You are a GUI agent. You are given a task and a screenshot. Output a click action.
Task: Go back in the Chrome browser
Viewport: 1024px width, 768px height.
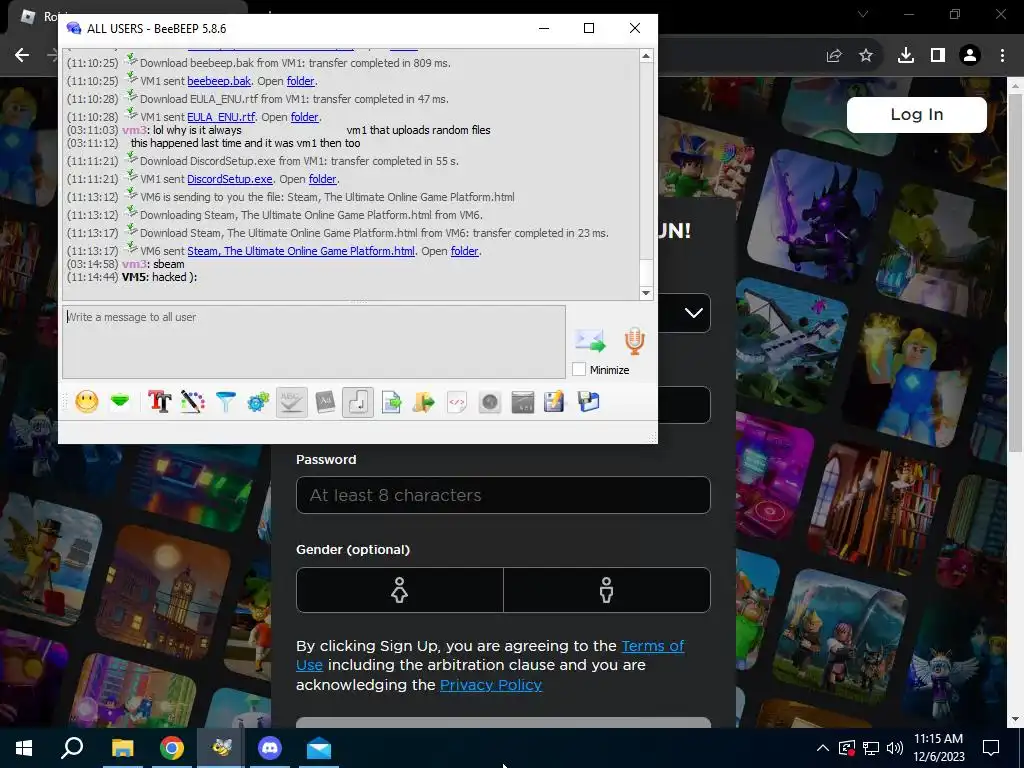22,56
